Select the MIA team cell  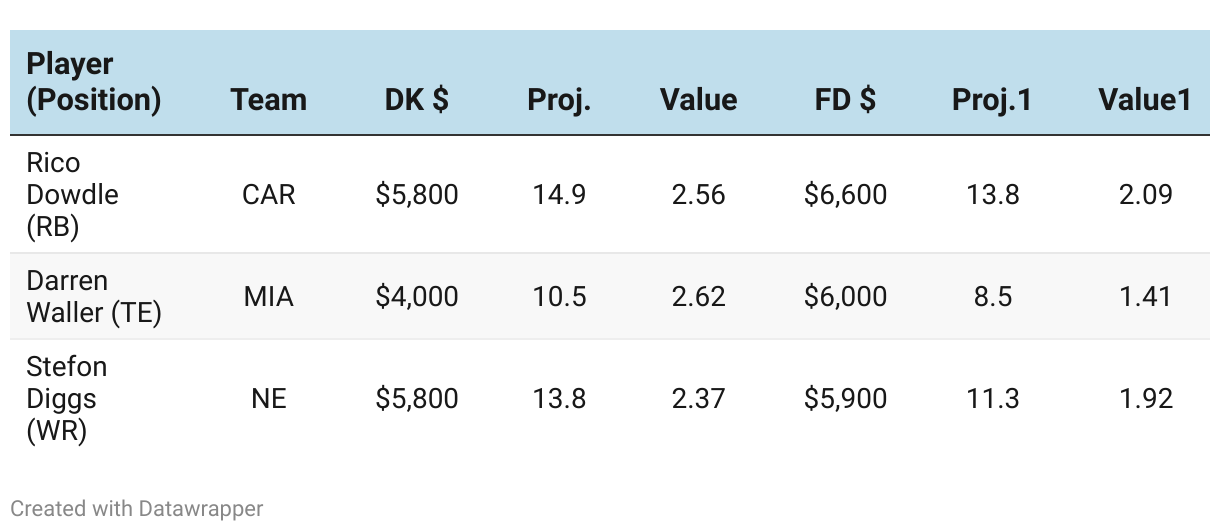(x=268, y=297)
